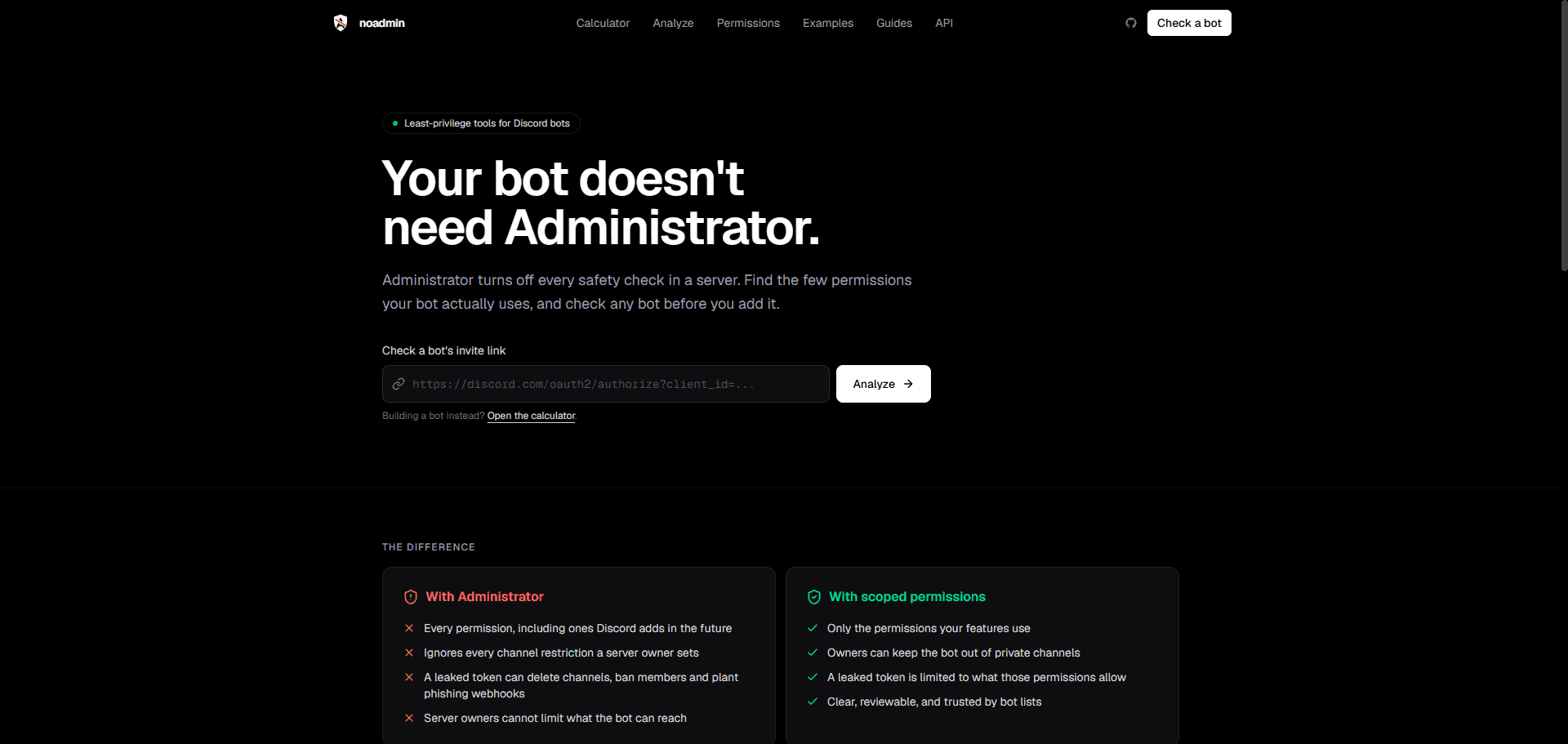Go to the Analyze nav item
Screen dimensions: 1568x744
pyautogui.click(x=673, y=23)
